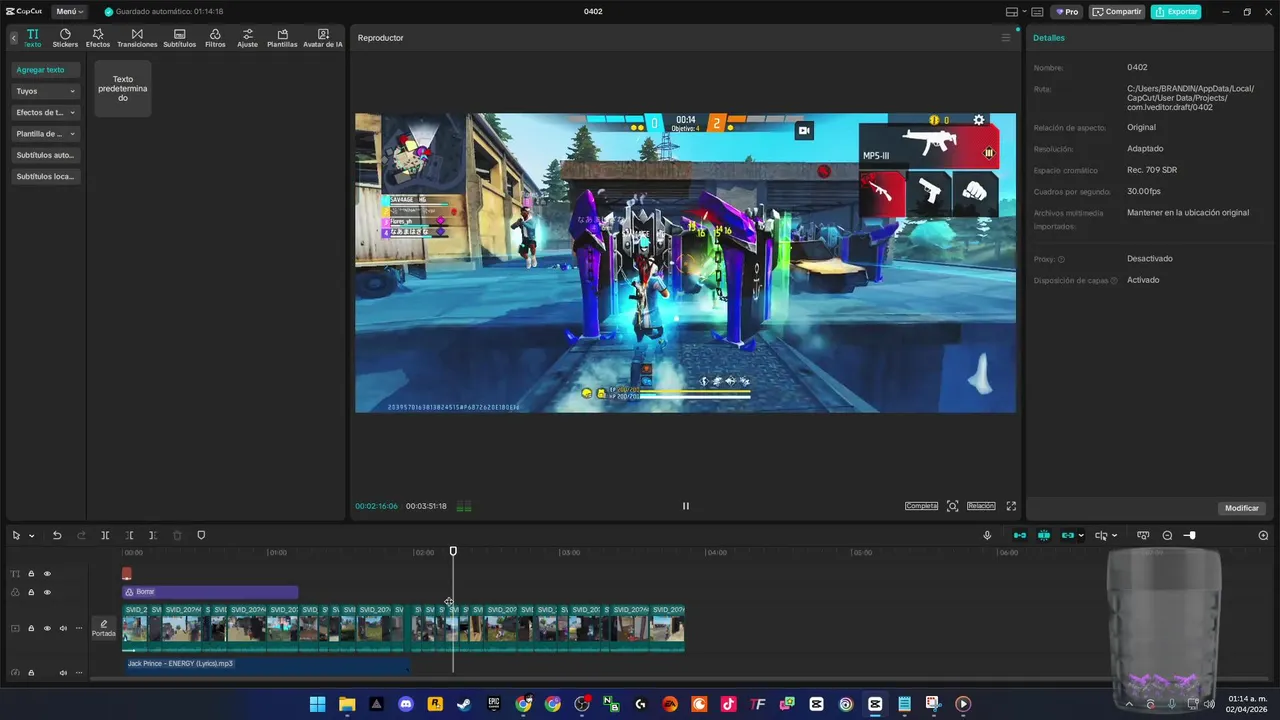1280x720 pixels.
Task: Select the Texto predeterminado thumbnail
Action: [x=123, y=88]
